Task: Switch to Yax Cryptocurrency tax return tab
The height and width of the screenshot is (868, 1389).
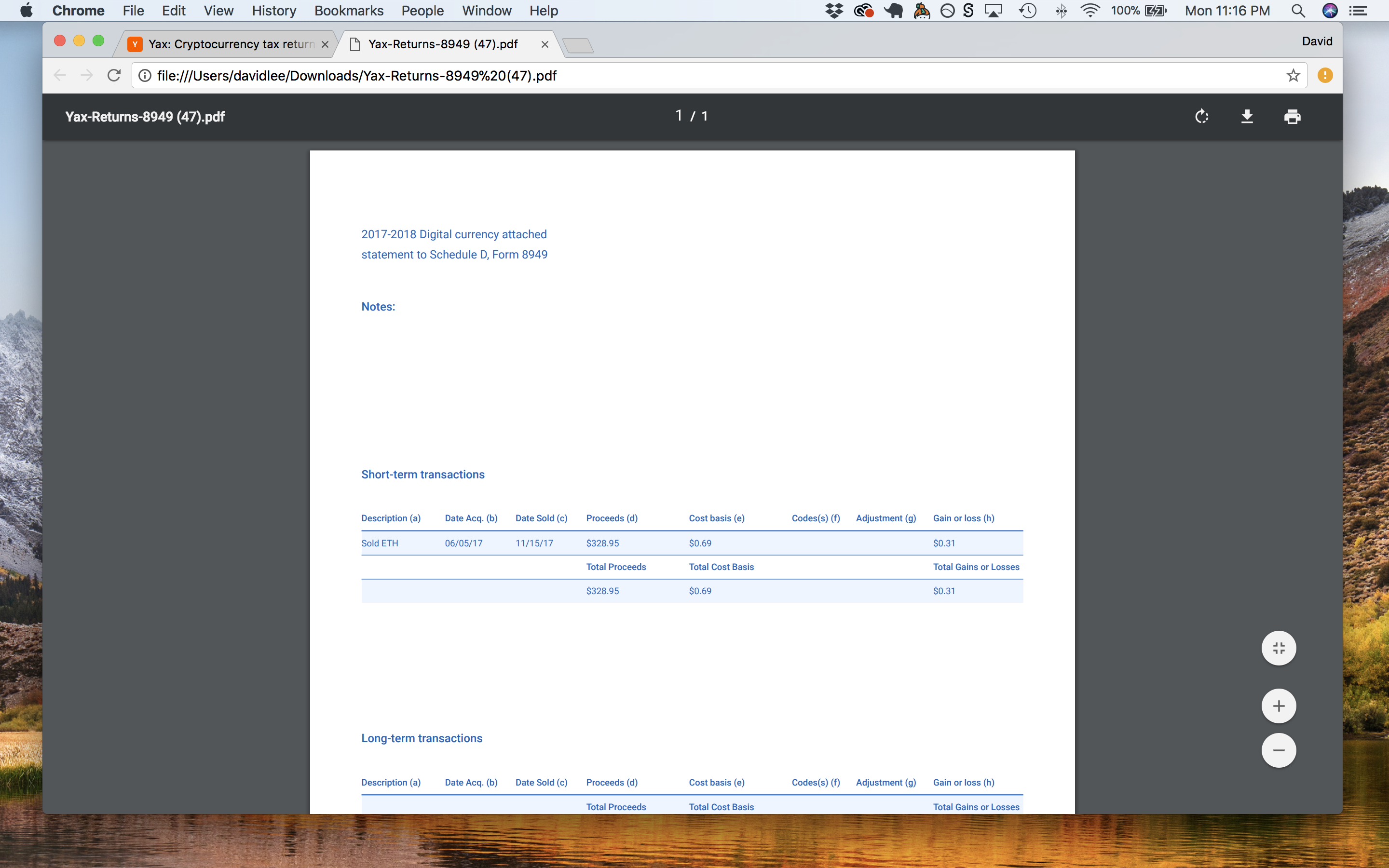Action: click(x=230, y=44)
